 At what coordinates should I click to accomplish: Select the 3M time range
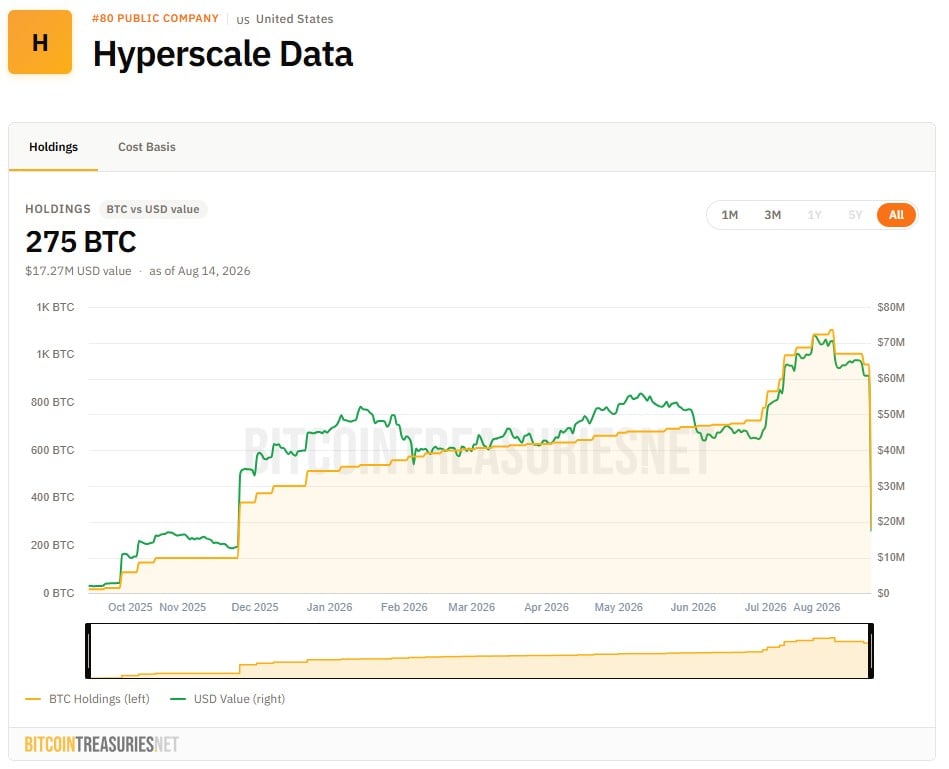click(x=772, y=215)
